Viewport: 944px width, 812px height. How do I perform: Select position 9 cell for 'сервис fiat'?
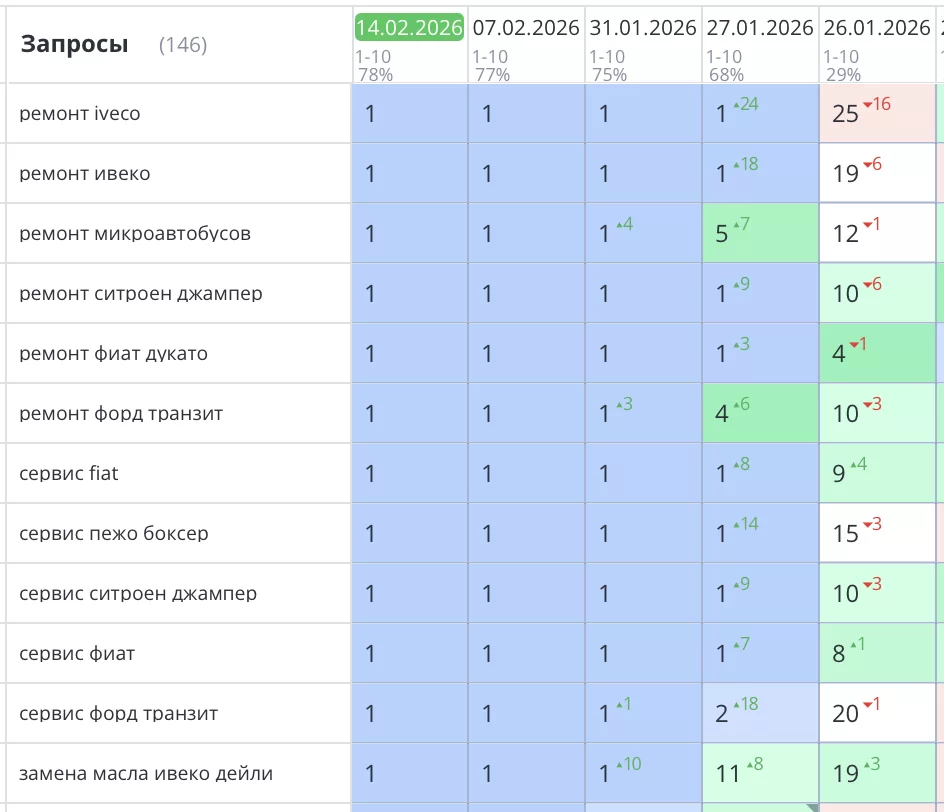[x=876, y=474]
